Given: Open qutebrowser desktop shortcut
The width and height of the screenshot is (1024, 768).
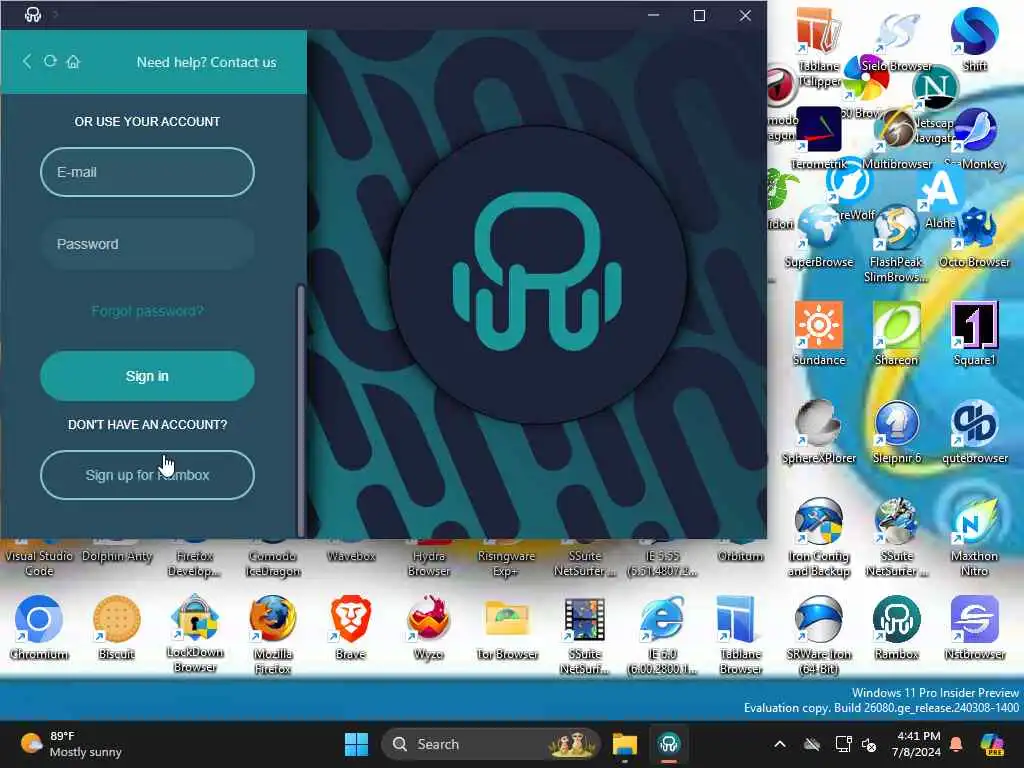Looking at the screenshot, I should click(x=974, y=431).
